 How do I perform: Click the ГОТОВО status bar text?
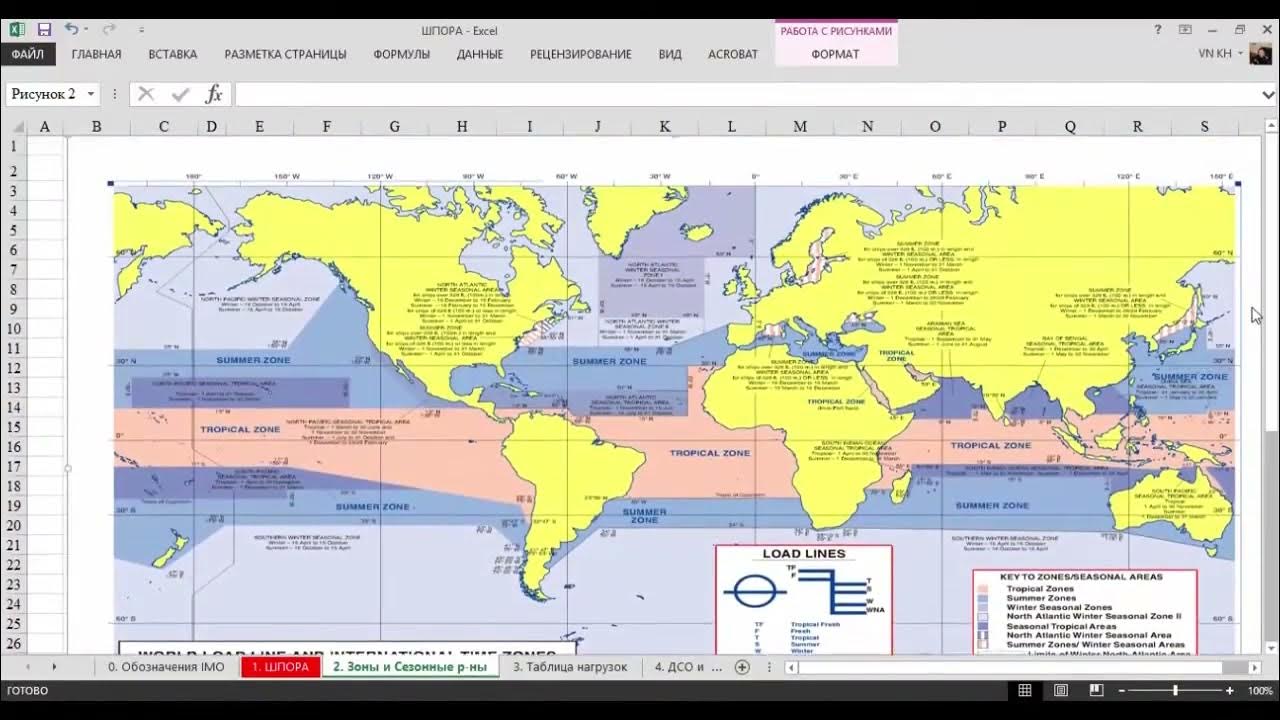pos(27,691)
